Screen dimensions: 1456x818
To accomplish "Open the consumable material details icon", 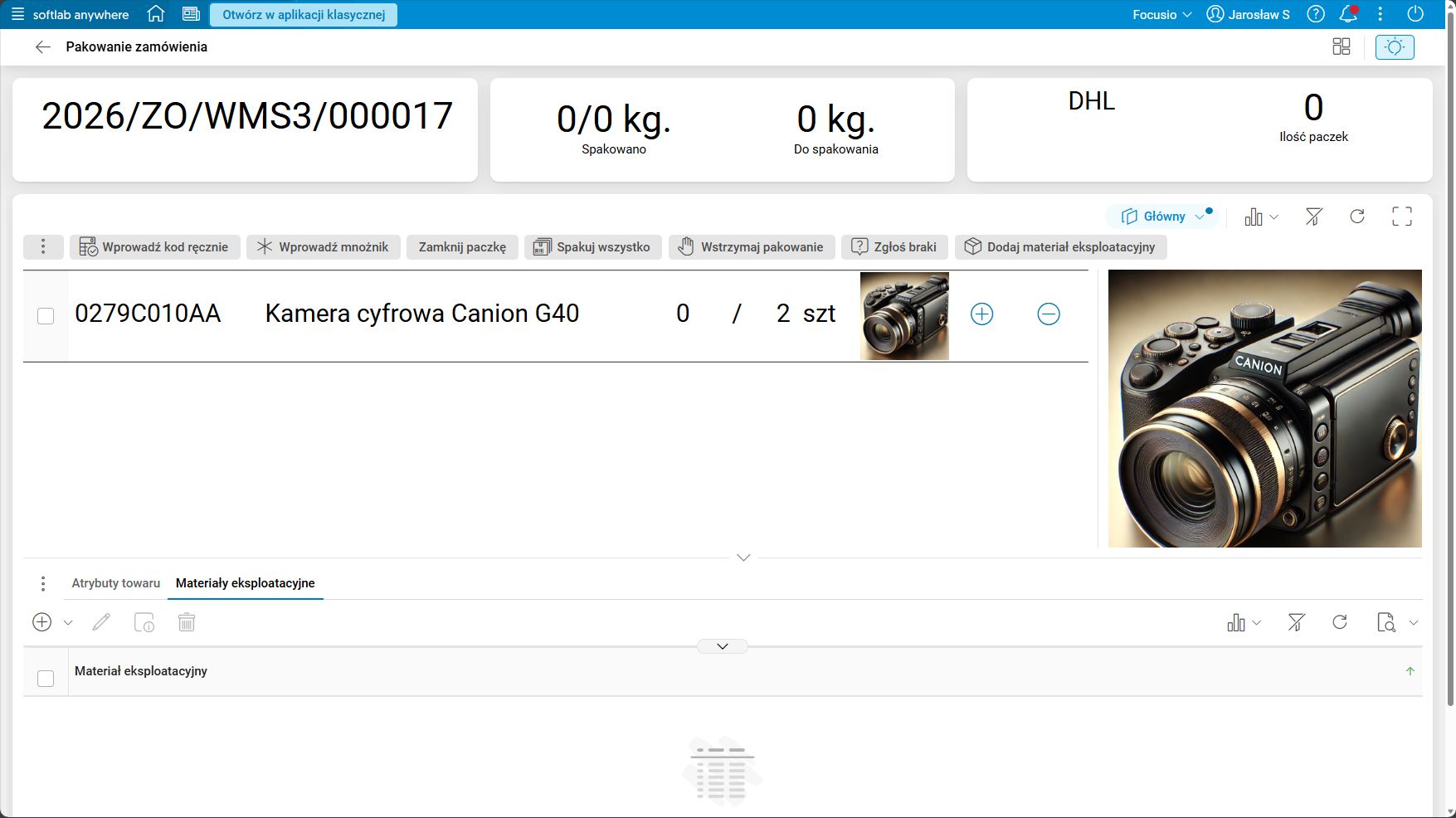I will (144, 622).
